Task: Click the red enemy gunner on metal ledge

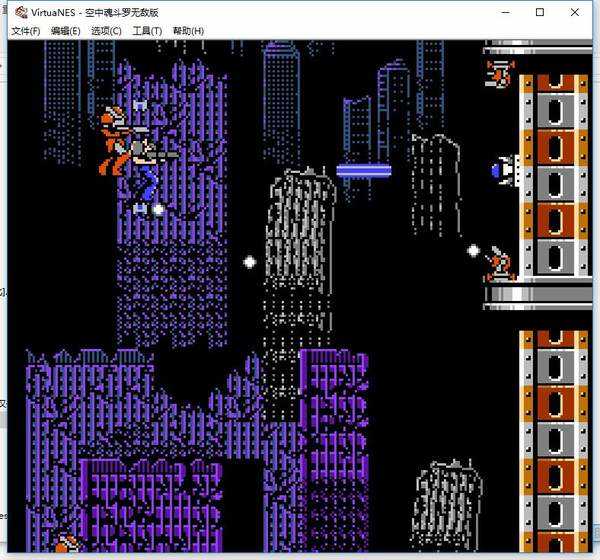Action: tap(498, 265)
